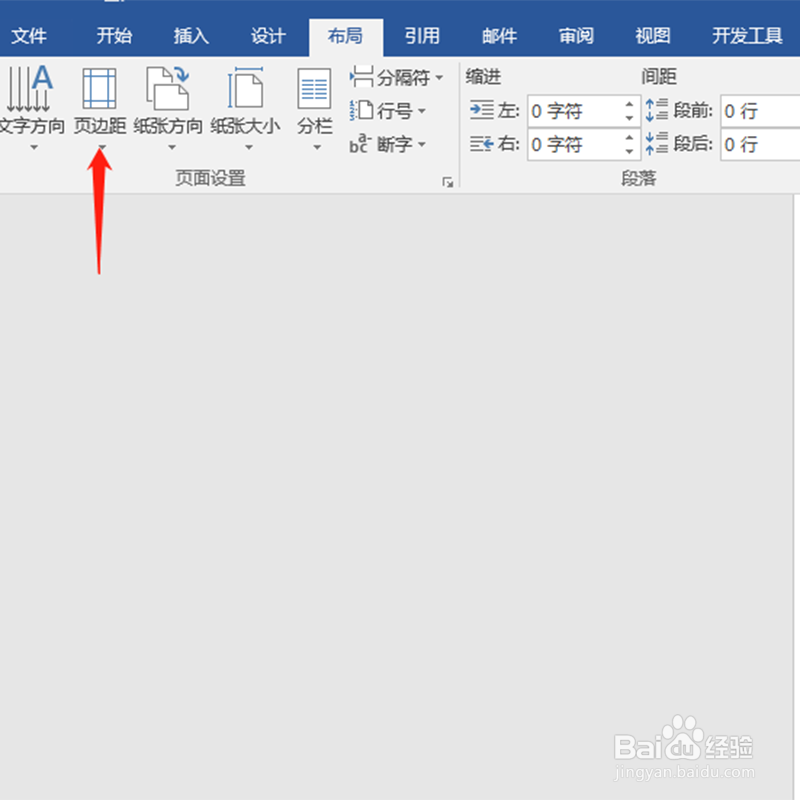The height and width of the screenshot is (800, 800).
Task: Click the 断字 hyphenation icon
Action: pos(360,143)
